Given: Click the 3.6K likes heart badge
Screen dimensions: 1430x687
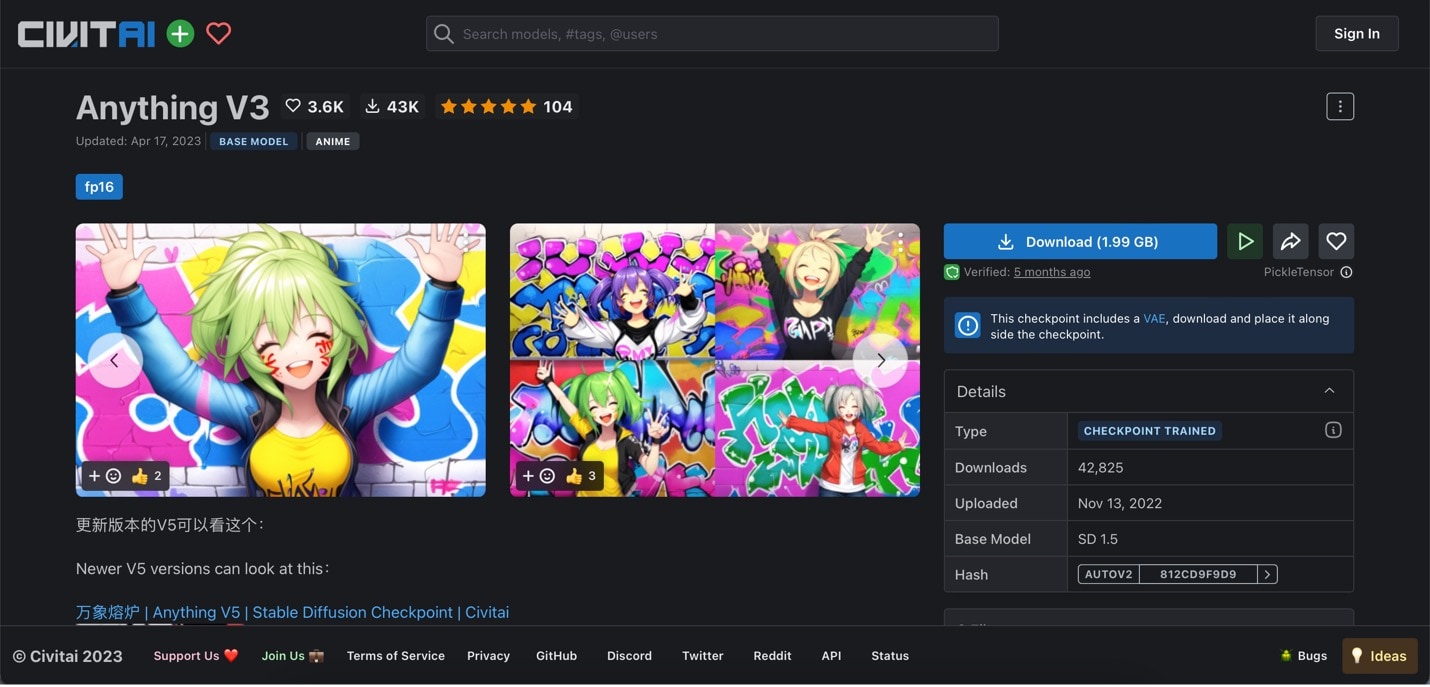Looking at the screenshot, I should point(314,106).
